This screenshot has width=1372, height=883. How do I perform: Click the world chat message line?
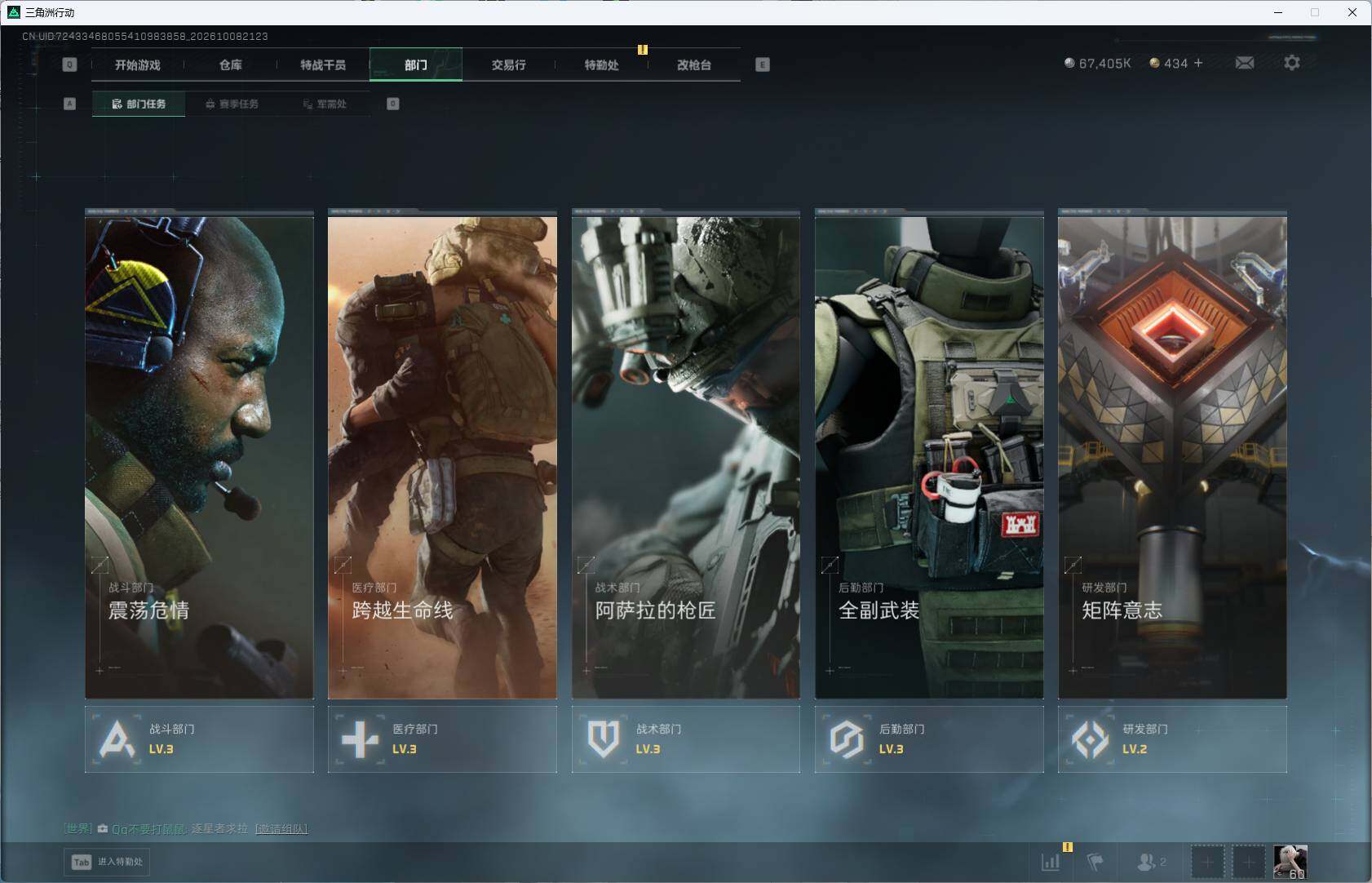click(186, 828)
